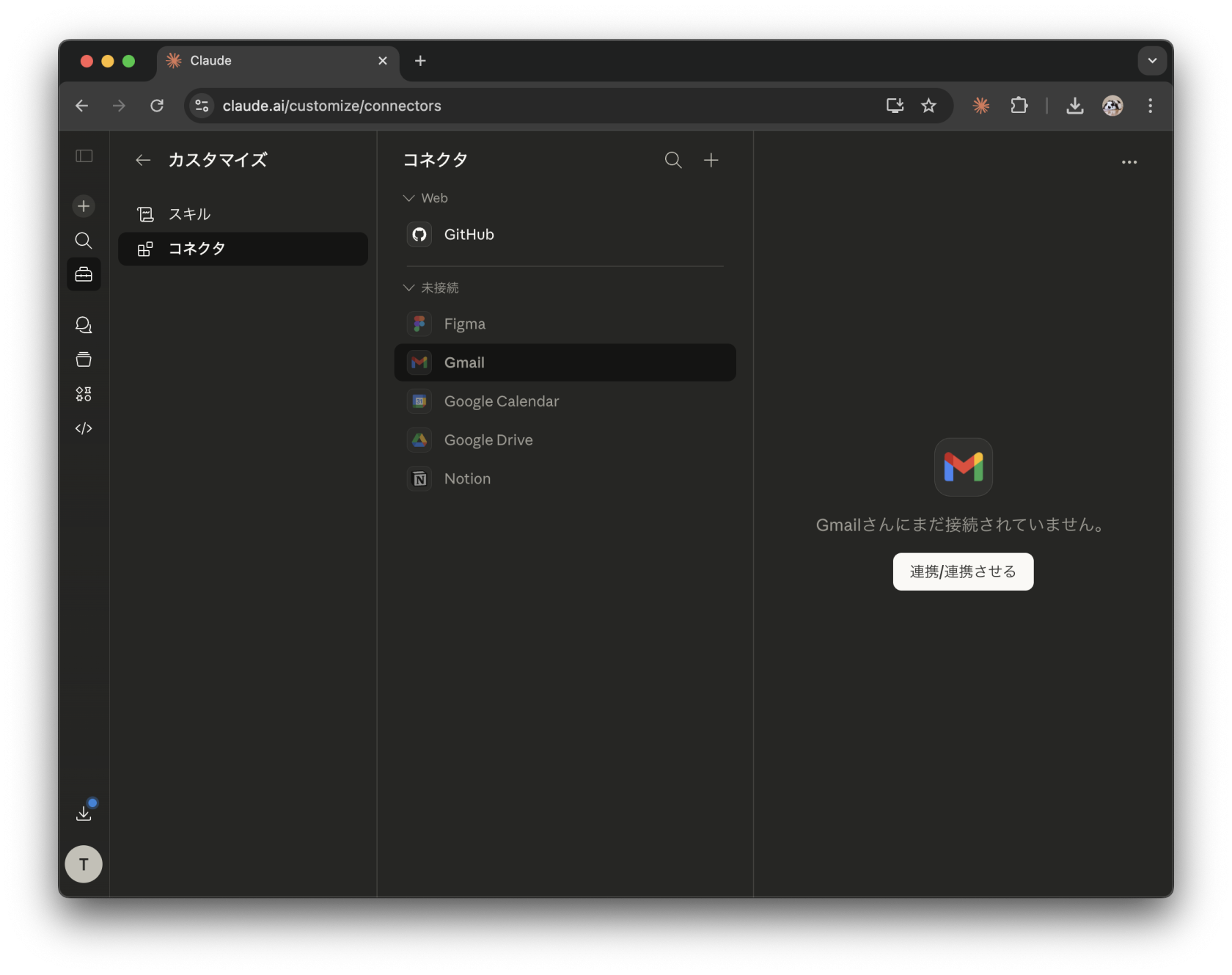Select the search icon in the sidebar
This screenshot has width=1232, height=975.
(84, 241)
